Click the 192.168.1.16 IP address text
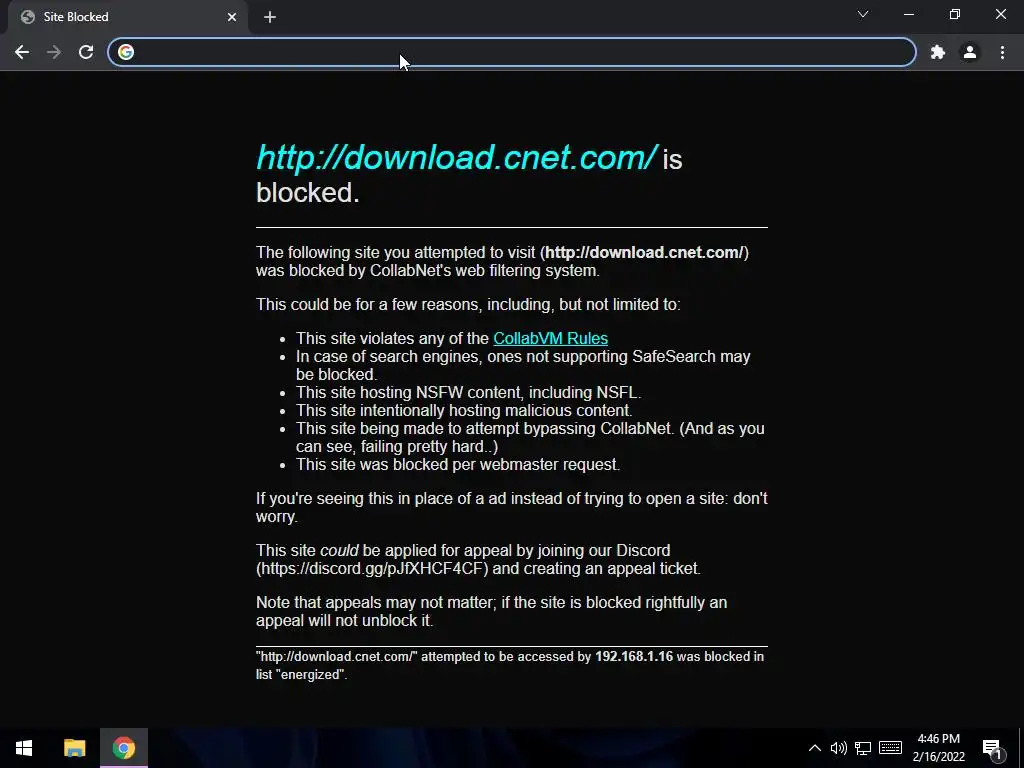Screen dimensions: 1024x768 (x=633, y=656)
